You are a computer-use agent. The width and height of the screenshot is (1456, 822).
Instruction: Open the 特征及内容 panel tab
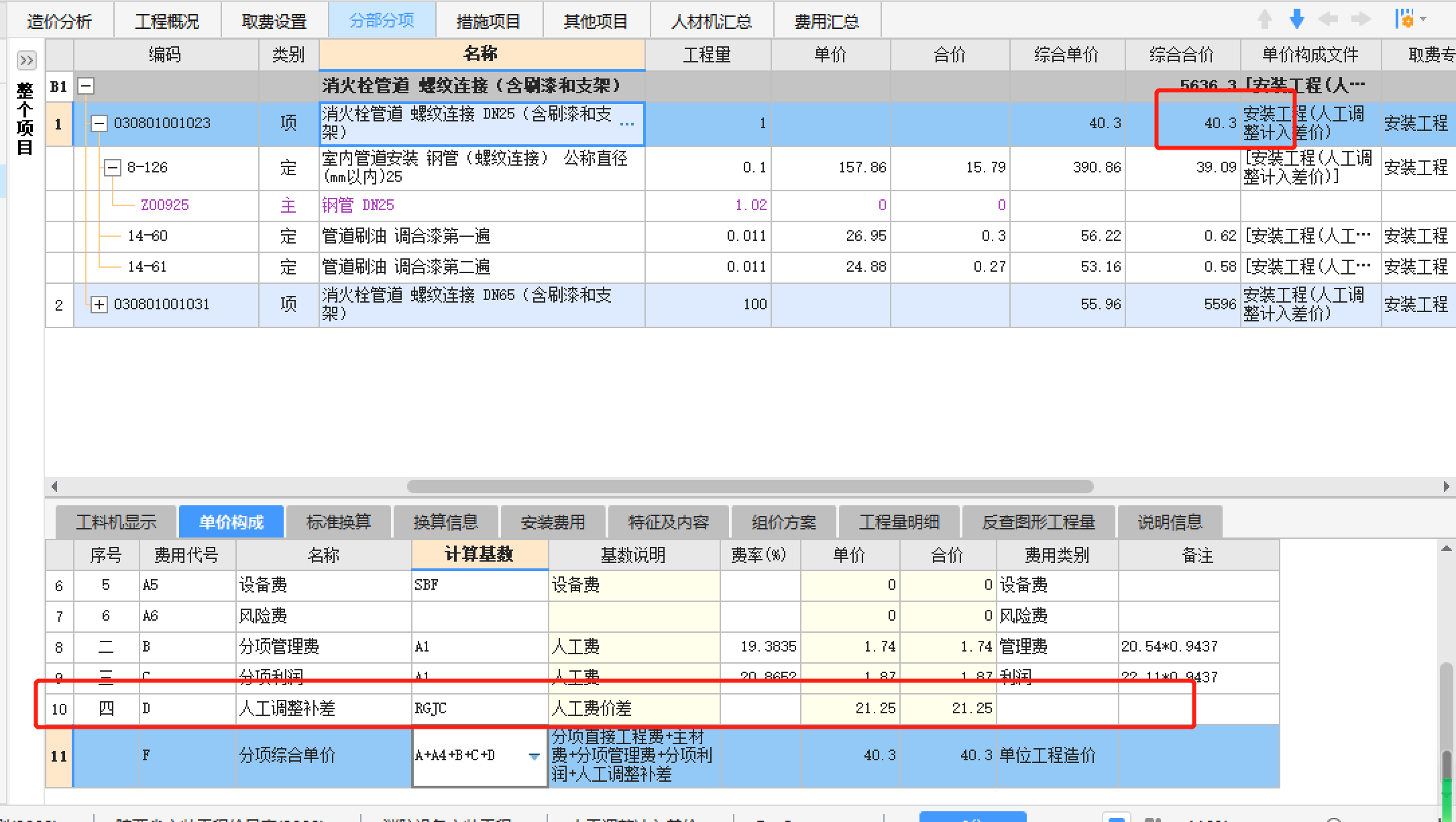coord(669,522)
